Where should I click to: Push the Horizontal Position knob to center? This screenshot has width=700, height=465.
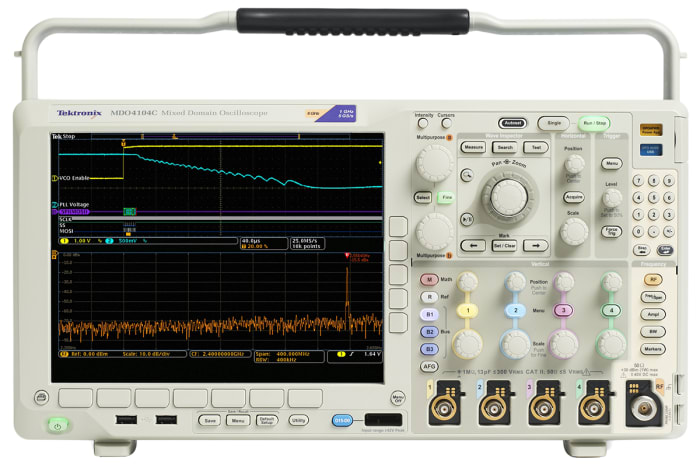click(574, 164)
